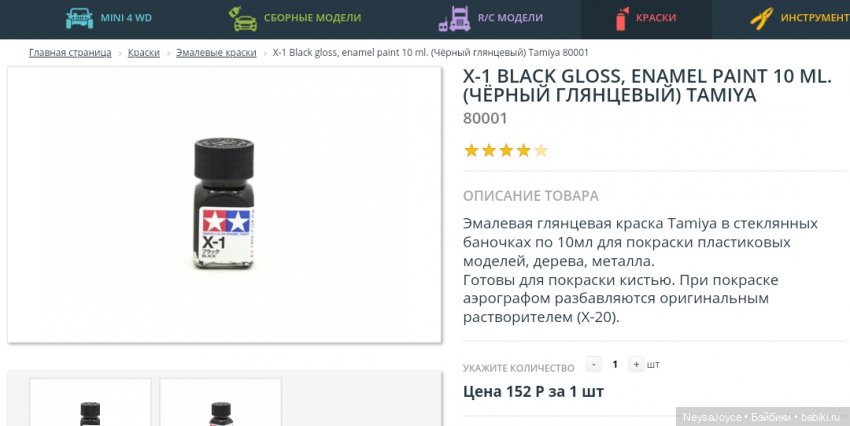Rate the product with the fifth star
The image size is (850, 426).
pyautogui.click(x=540, y=151)
